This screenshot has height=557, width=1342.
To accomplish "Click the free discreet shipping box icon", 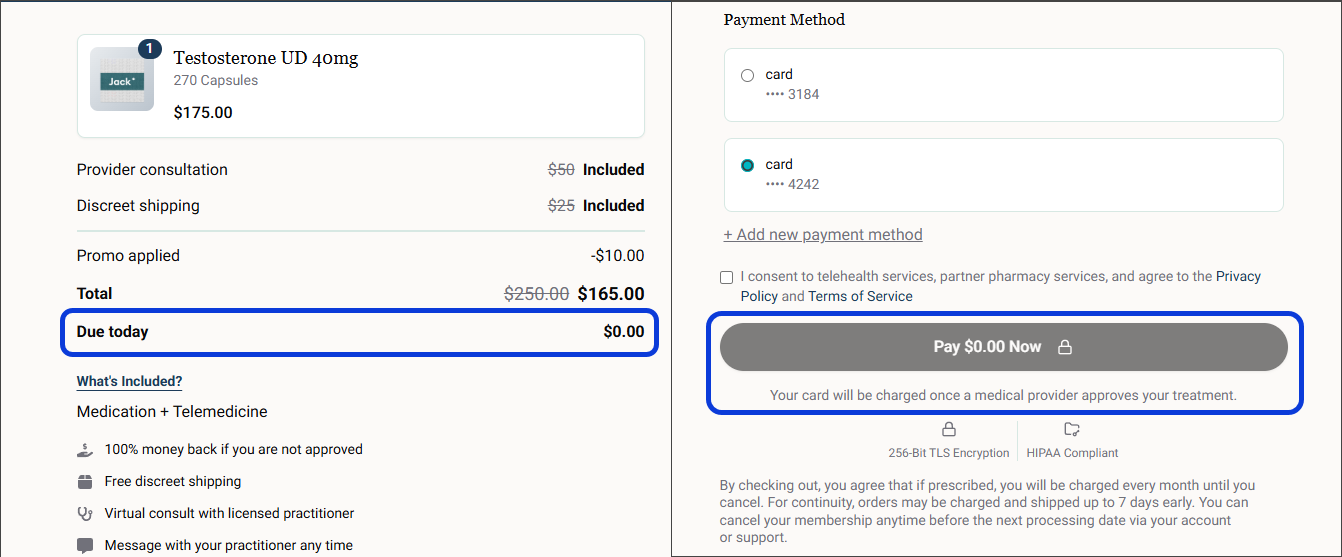I will [x=85, y=482].
